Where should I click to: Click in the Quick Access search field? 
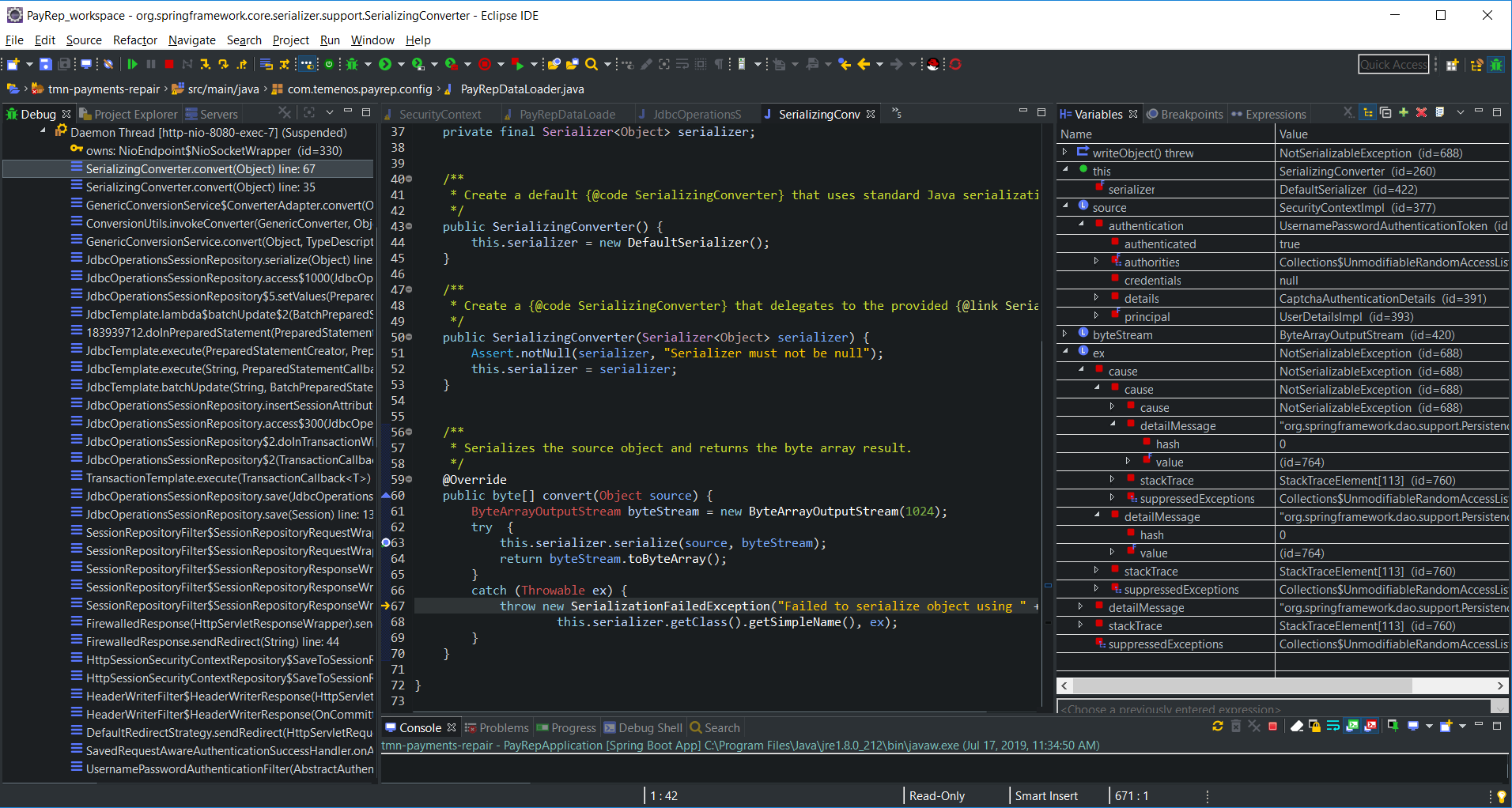pos(1393,64)
